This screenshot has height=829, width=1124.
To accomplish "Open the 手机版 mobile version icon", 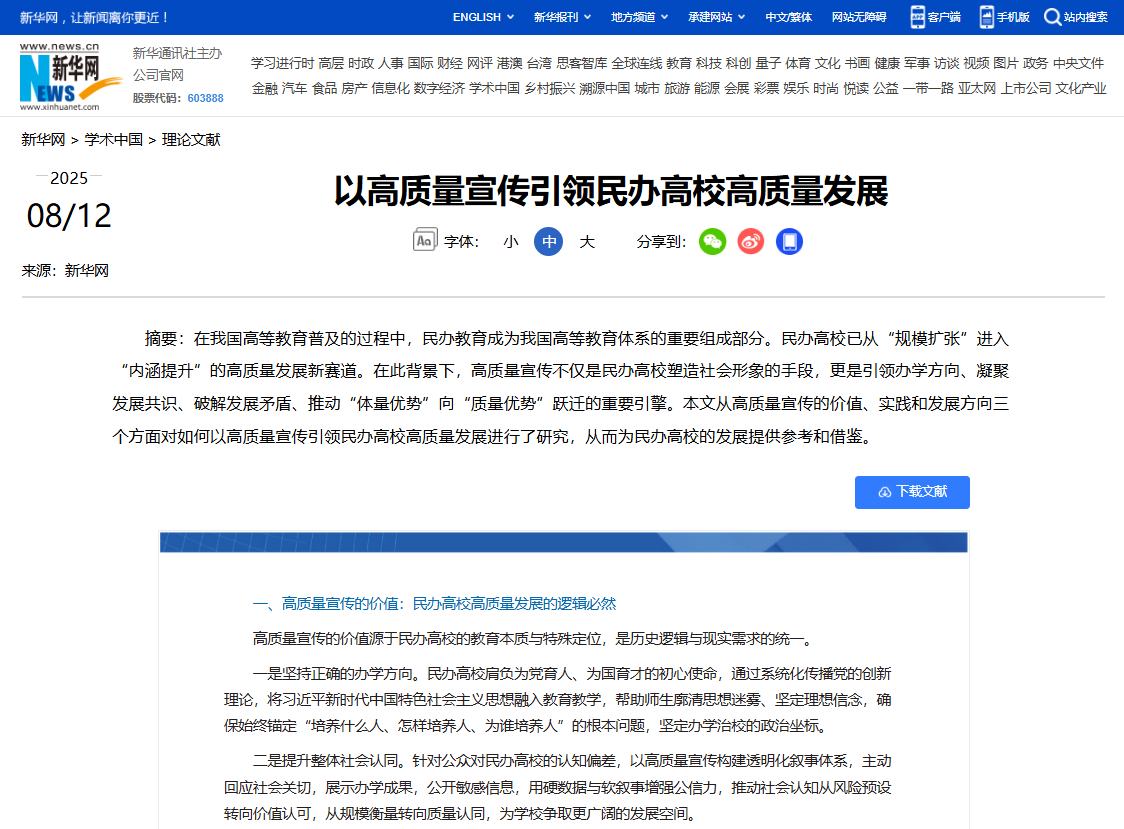I will [x=986, y=17].
